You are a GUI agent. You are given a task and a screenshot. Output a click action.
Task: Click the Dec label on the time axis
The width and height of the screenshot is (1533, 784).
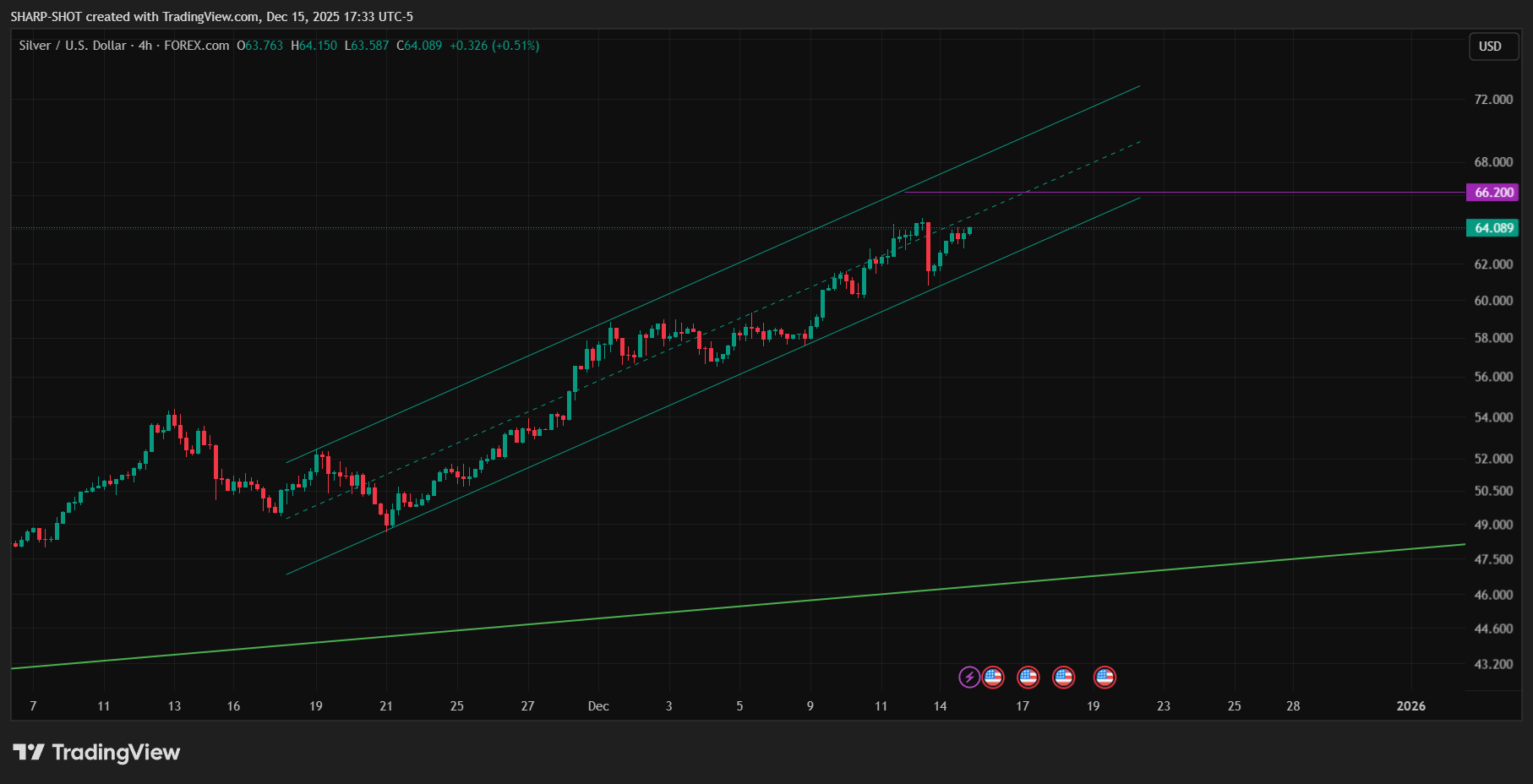[x=598, y=706]
